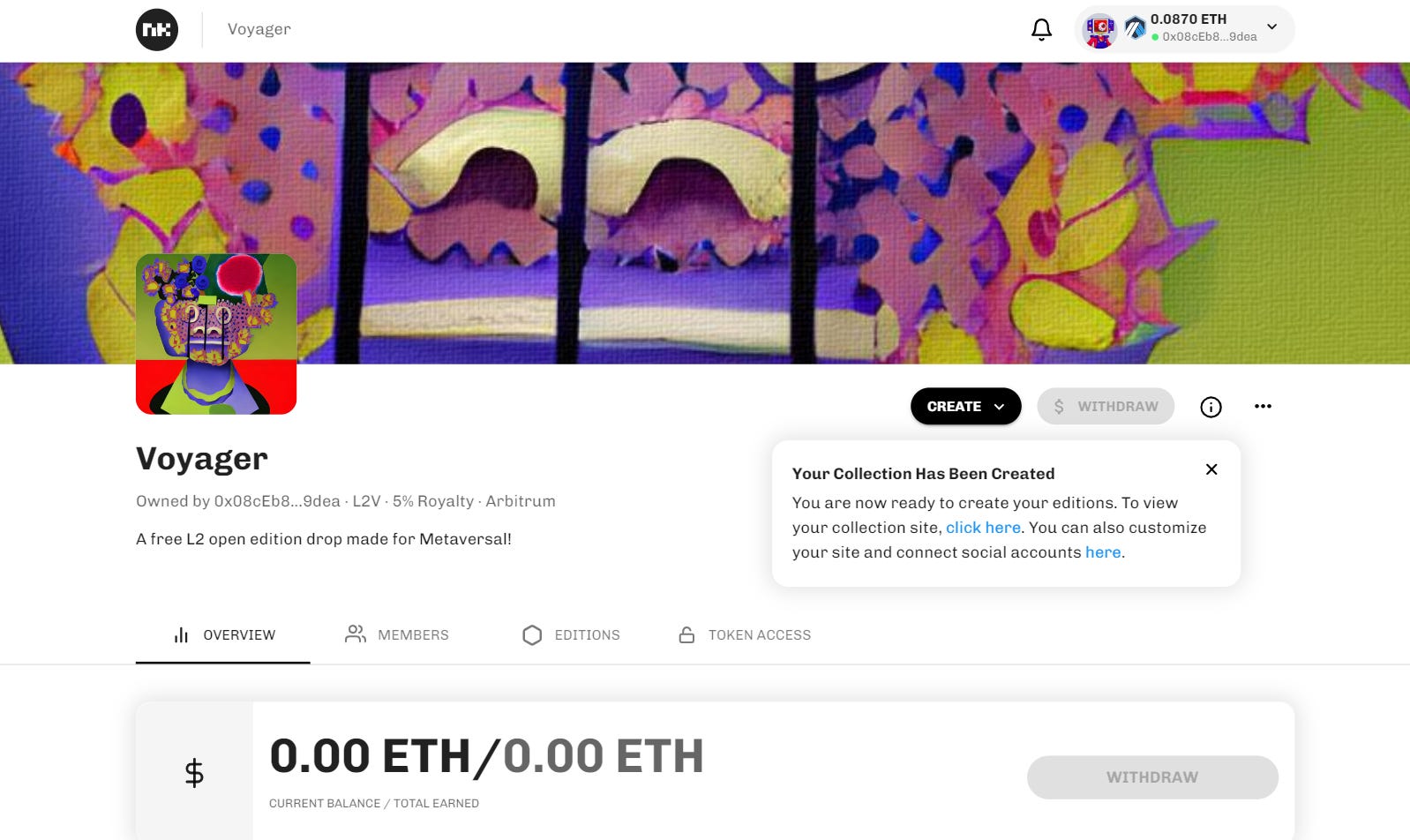Click the Voyager breadcrumb in header
The width and height of the screenshot is (1410, 840).
click(x=259, y=29)
